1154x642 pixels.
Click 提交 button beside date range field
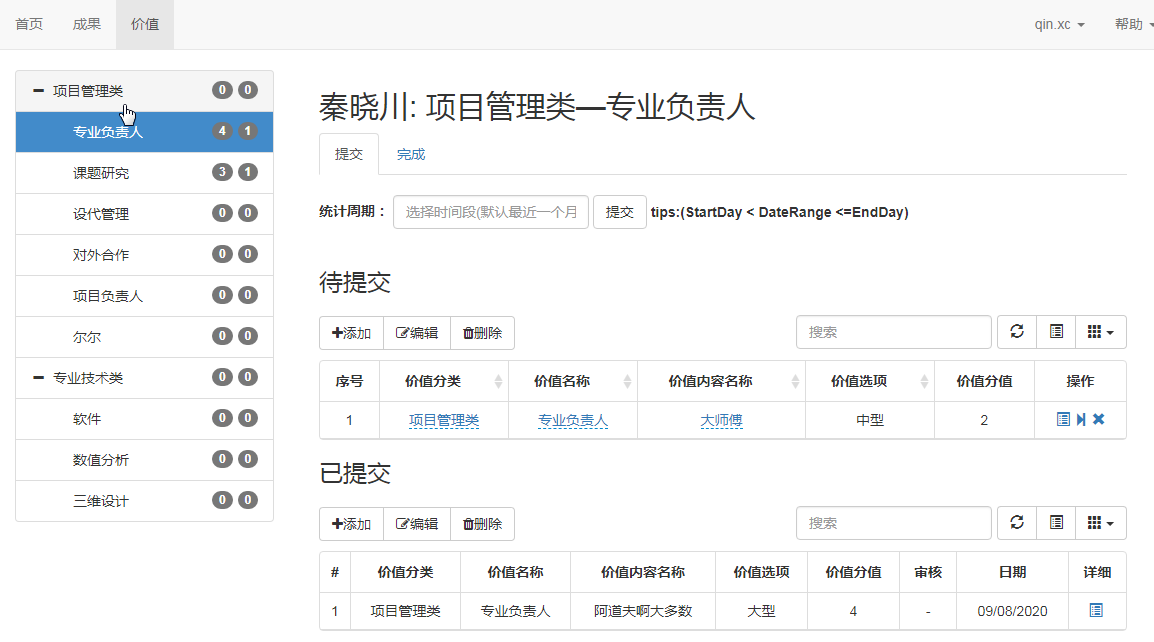point(619,212)
